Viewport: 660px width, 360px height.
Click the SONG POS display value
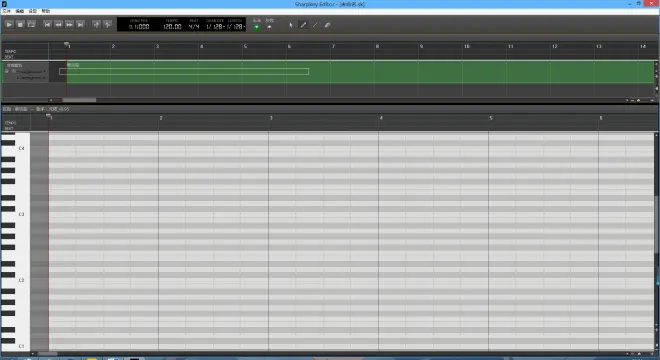pyautogui.click(x=139, y=27)
